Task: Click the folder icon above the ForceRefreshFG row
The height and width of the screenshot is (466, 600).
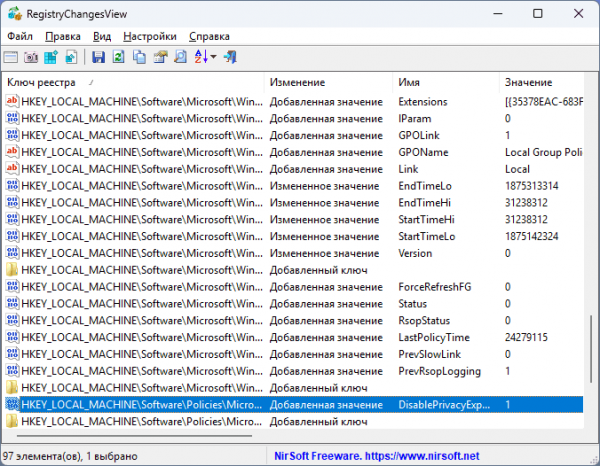Action: pos(12,270)
